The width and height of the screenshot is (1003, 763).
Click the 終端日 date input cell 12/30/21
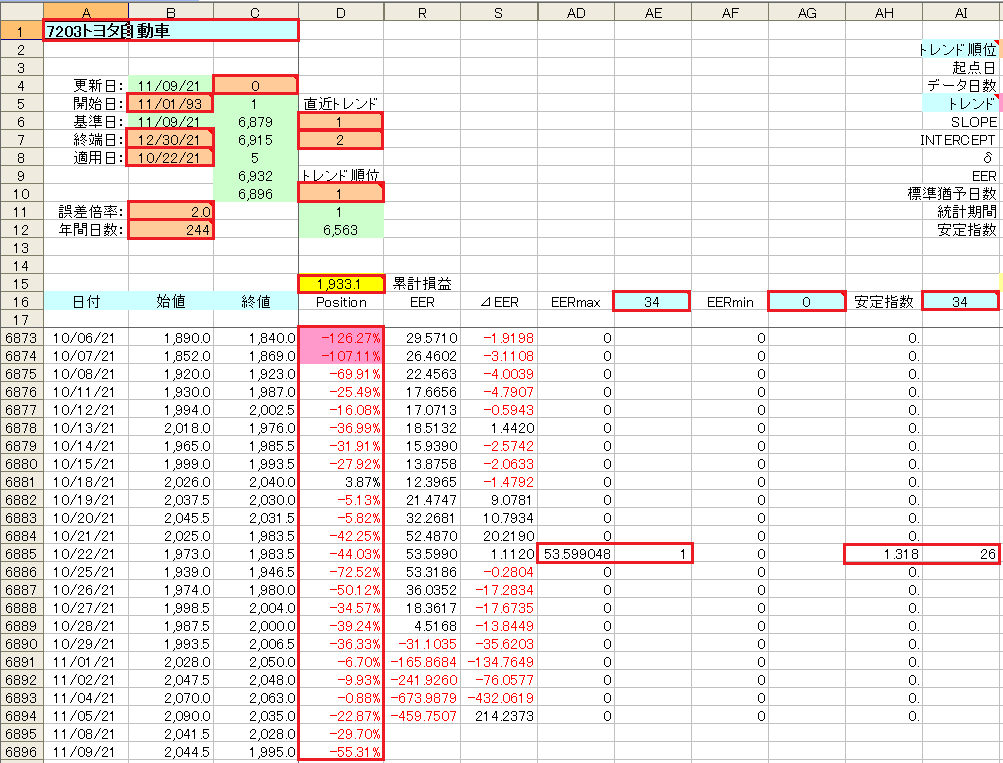coord(171,139)
